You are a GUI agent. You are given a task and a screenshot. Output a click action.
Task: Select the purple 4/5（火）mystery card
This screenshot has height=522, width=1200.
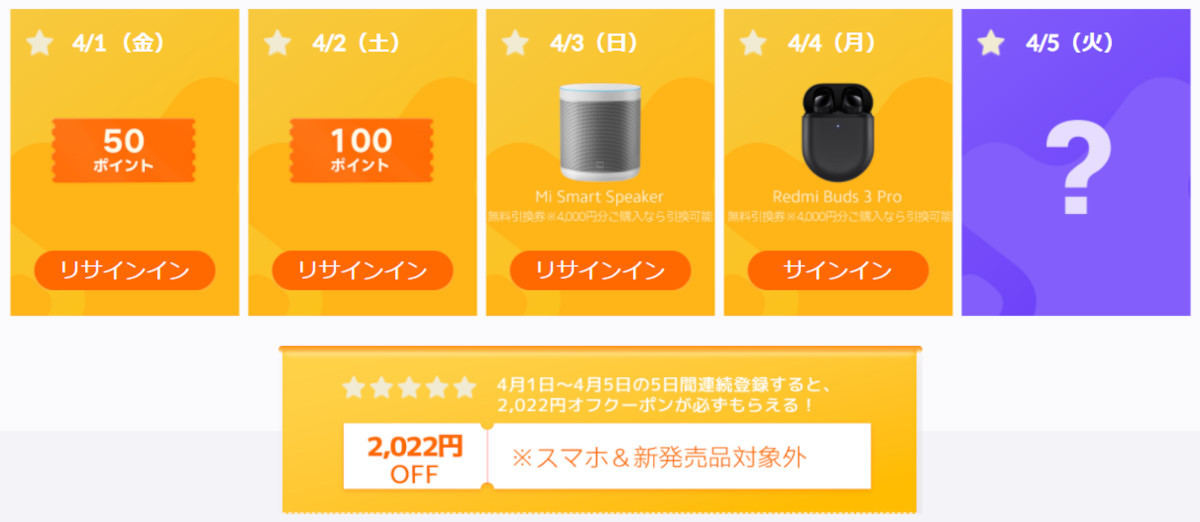[x=1080, y=162]
